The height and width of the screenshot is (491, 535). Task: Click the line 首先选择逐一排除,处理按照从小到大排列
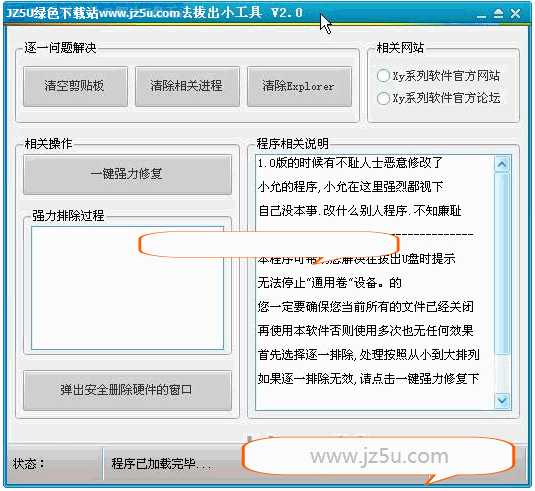pyautogui.click(x=368, y=355)
